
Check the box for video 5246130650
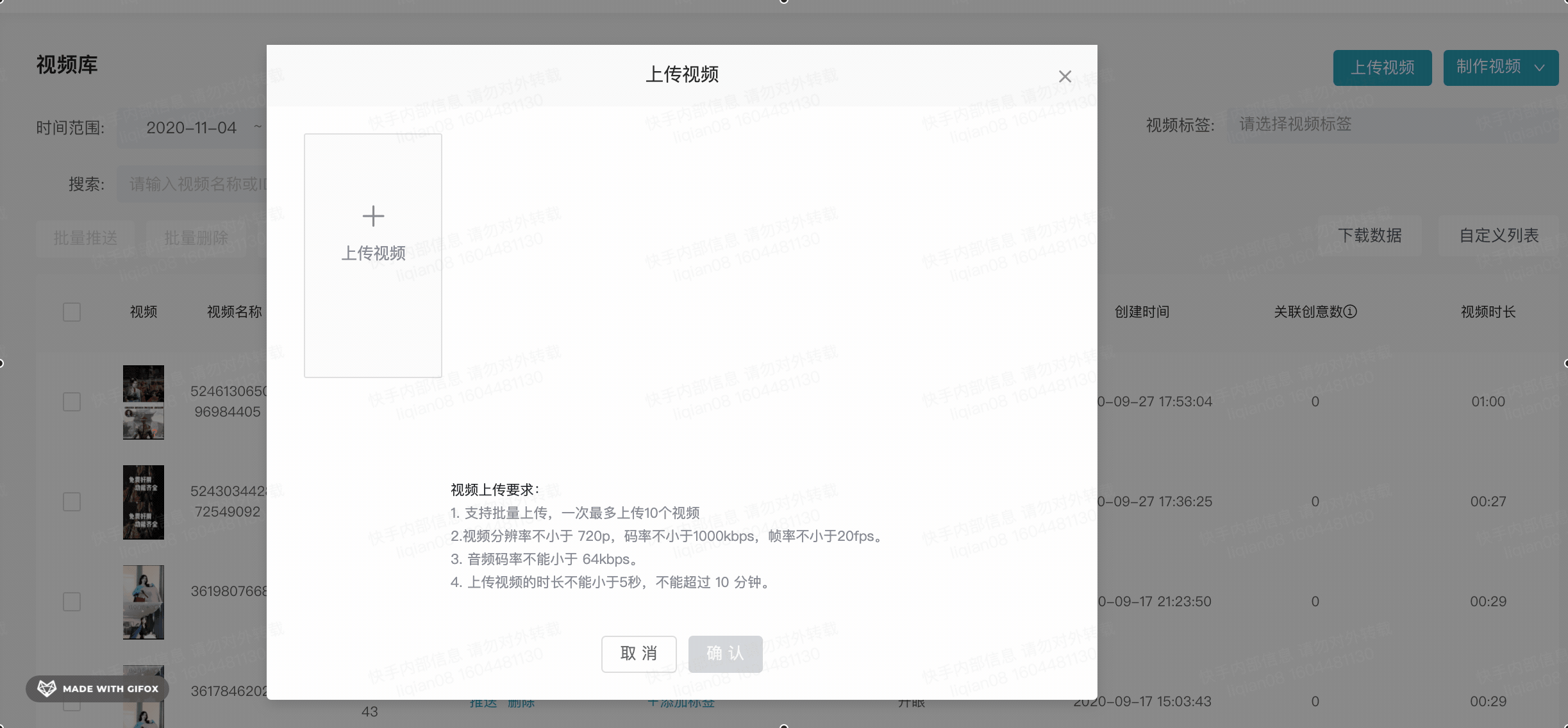72,402
